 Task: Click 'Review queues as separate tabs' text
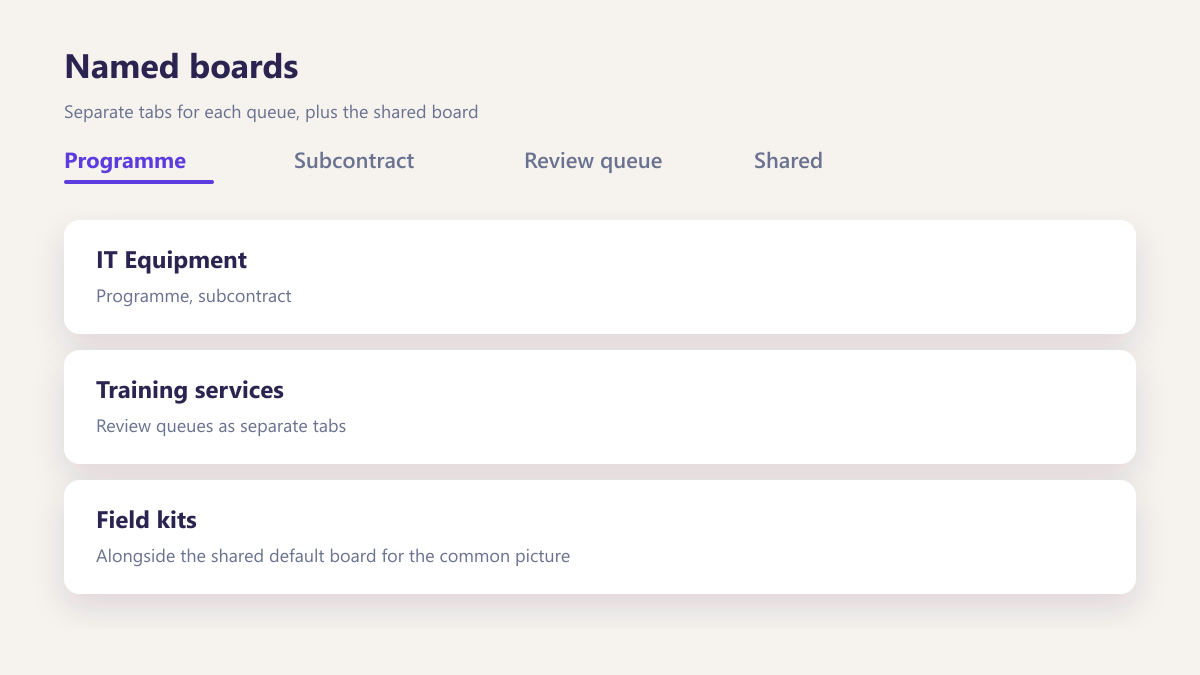click(221, 426)
